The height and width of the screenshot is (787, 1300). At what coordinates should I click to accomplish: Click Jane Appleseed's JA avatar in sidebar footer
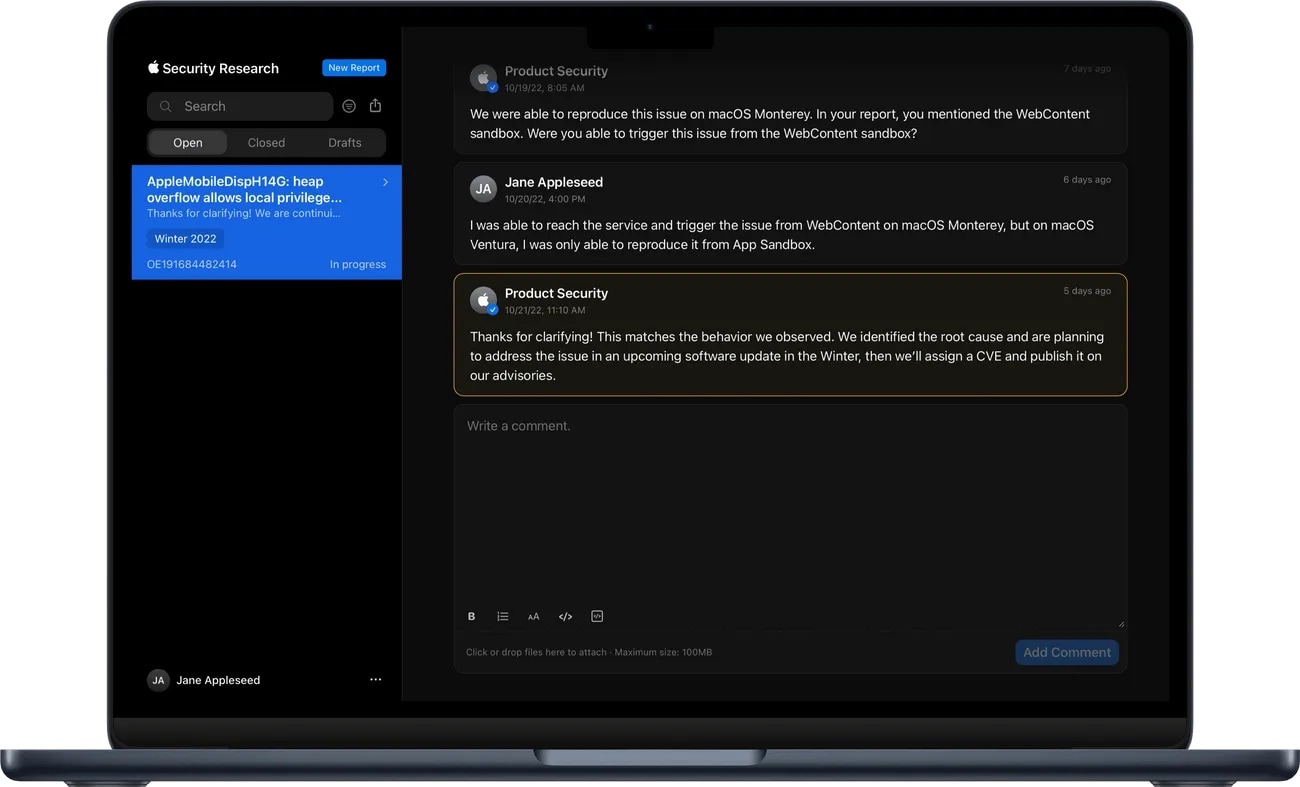click(158, 680)
